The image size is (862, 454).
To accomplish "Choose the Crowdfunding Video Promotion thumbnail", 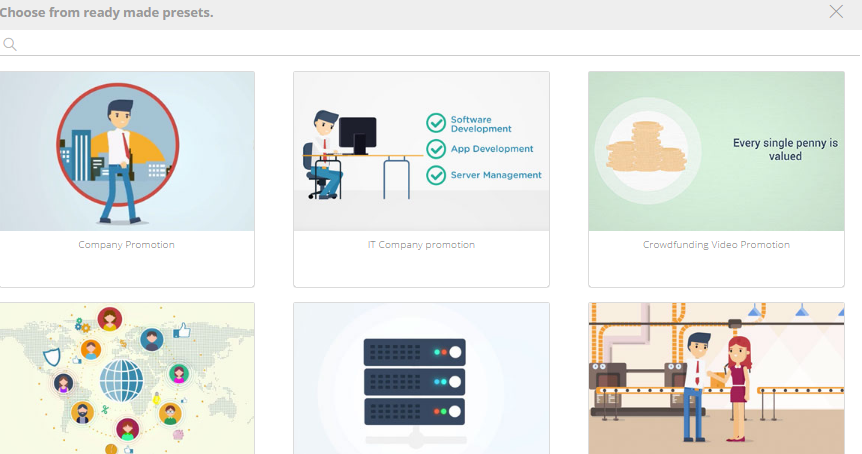I will tap(716, 151).
